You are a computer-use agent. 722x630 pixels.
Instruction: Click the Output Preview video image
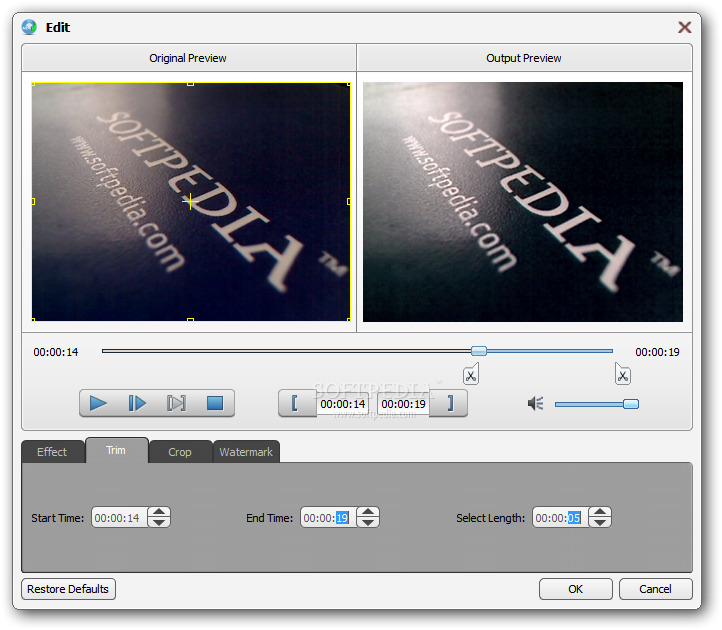tap(523, 202)
